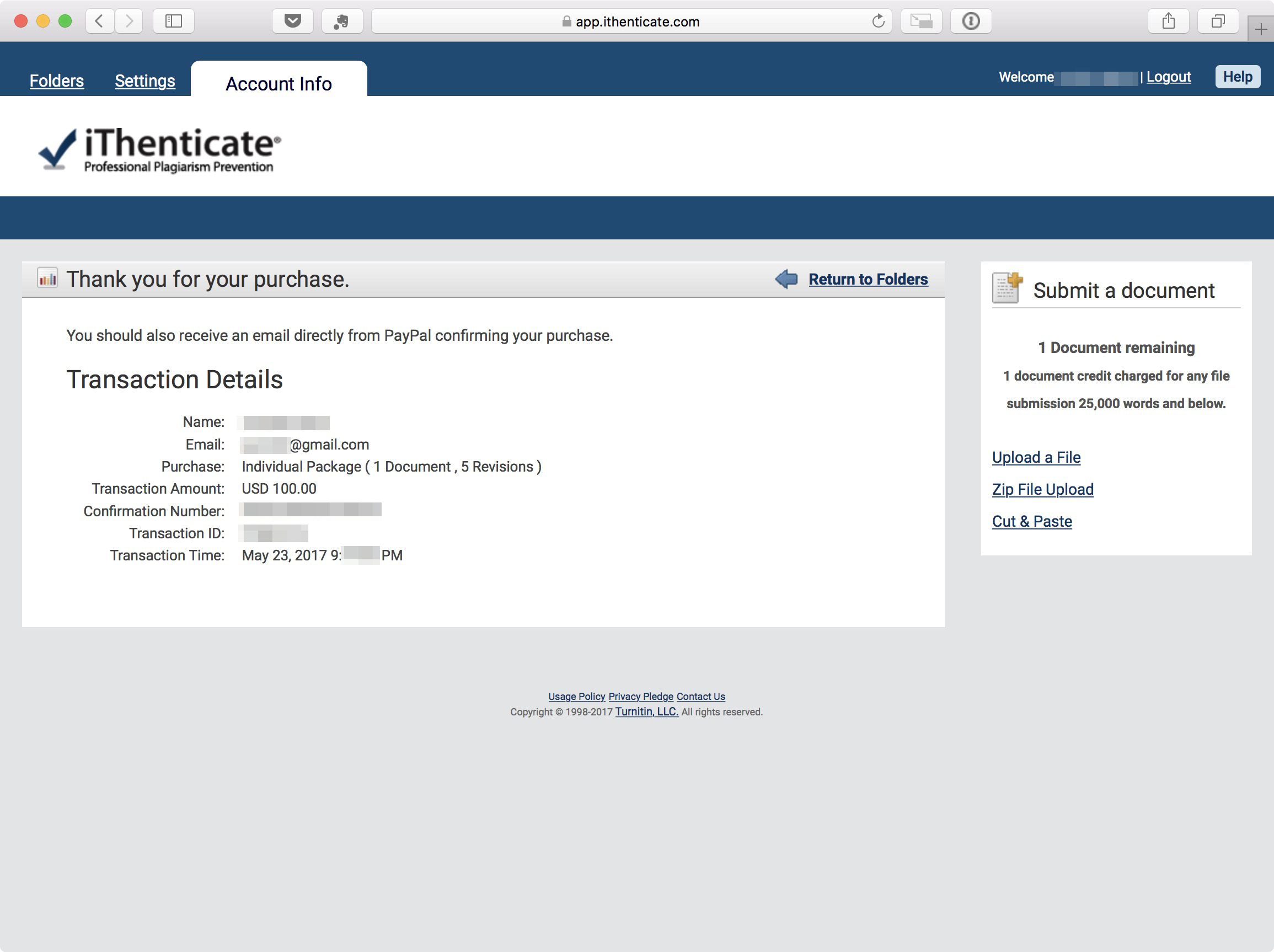Go back with browser back arrow
The width and height of the screenshot is (1274, 952).
pos(100,22)
